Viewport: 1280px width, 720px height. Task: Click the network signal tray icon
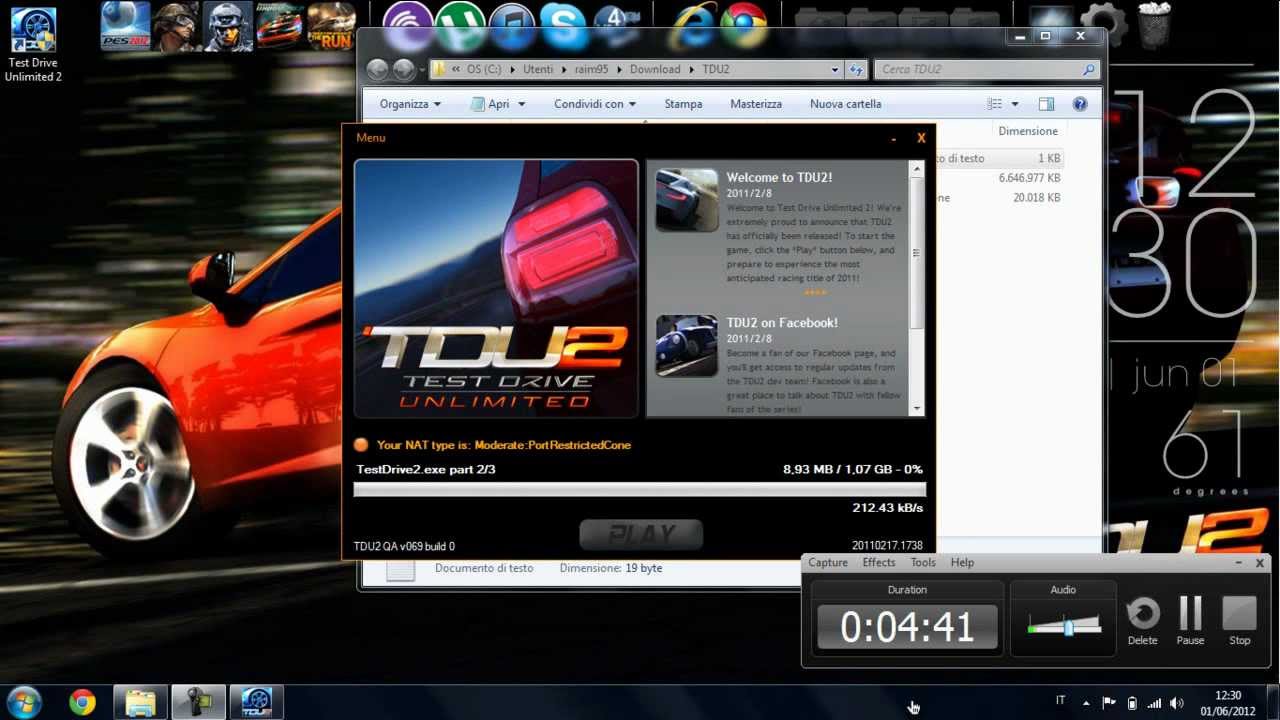[x=1154, y=703]
